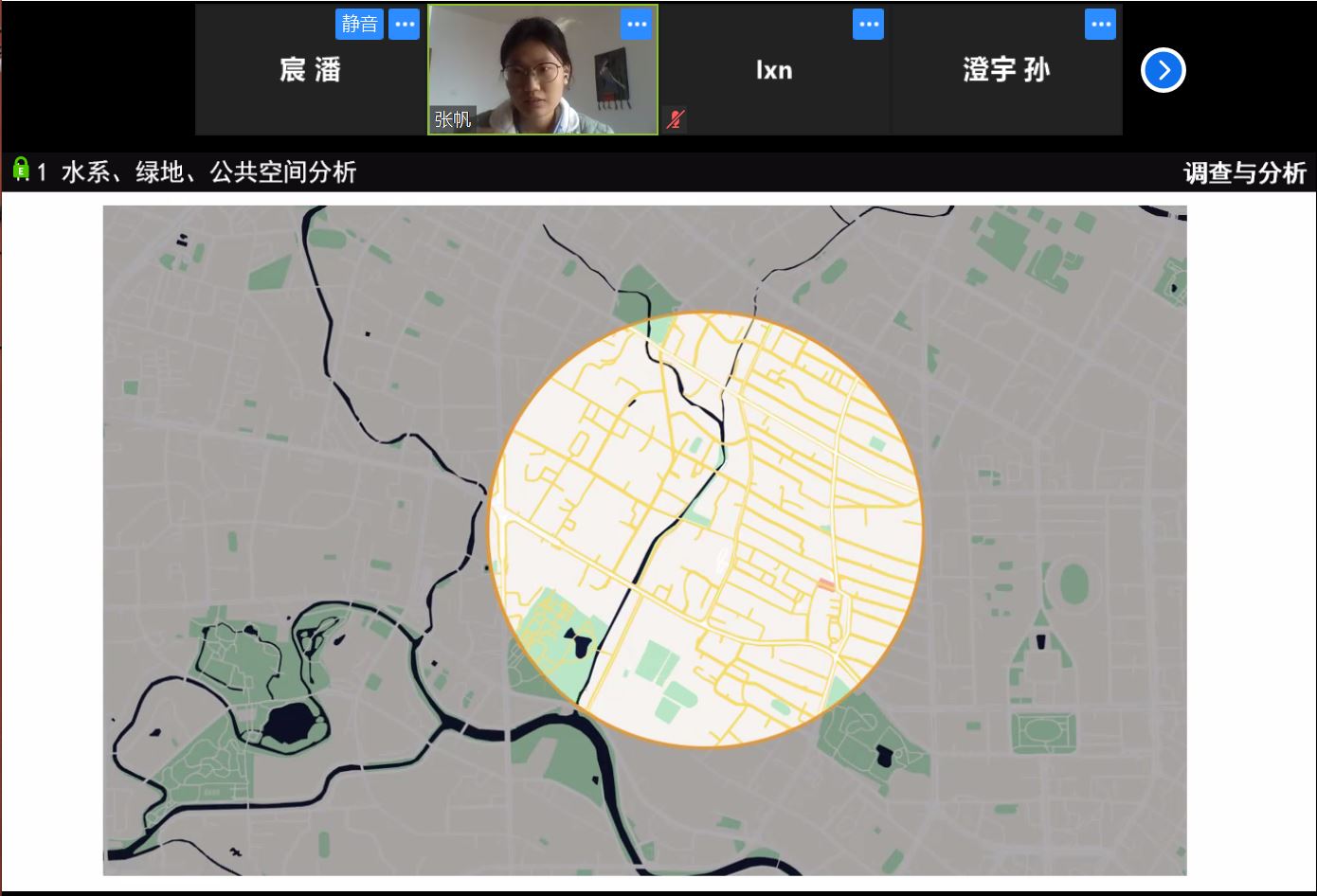Image resolution: width=1317 pixels, height=896 pixels.
Task: Click the 调查与分析 section heading
Action: pos(1244,172)
